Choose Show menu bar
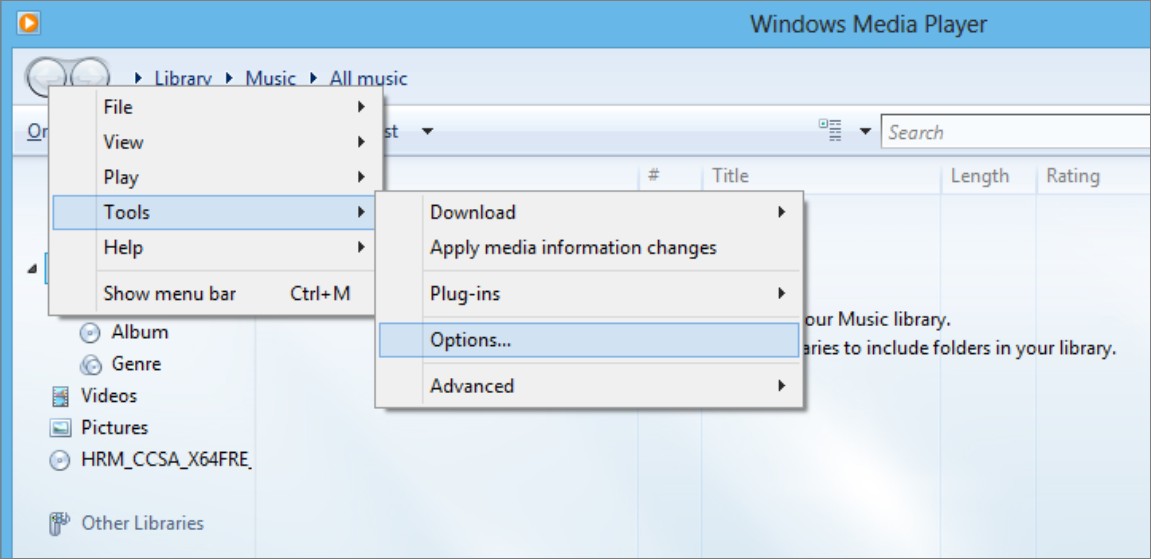This screenshot has height=559, width=1151. click(x=215, y=293)
